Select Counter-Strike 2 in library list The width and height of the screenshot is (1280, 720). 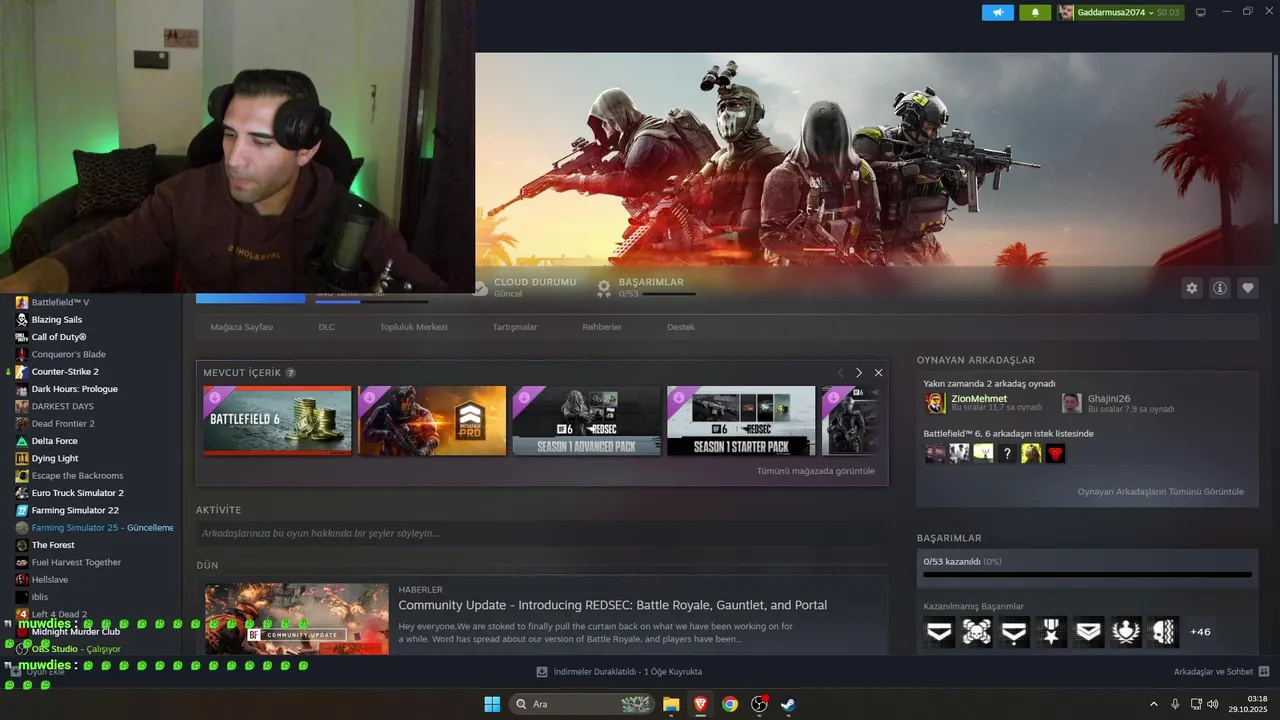[65, 372]
